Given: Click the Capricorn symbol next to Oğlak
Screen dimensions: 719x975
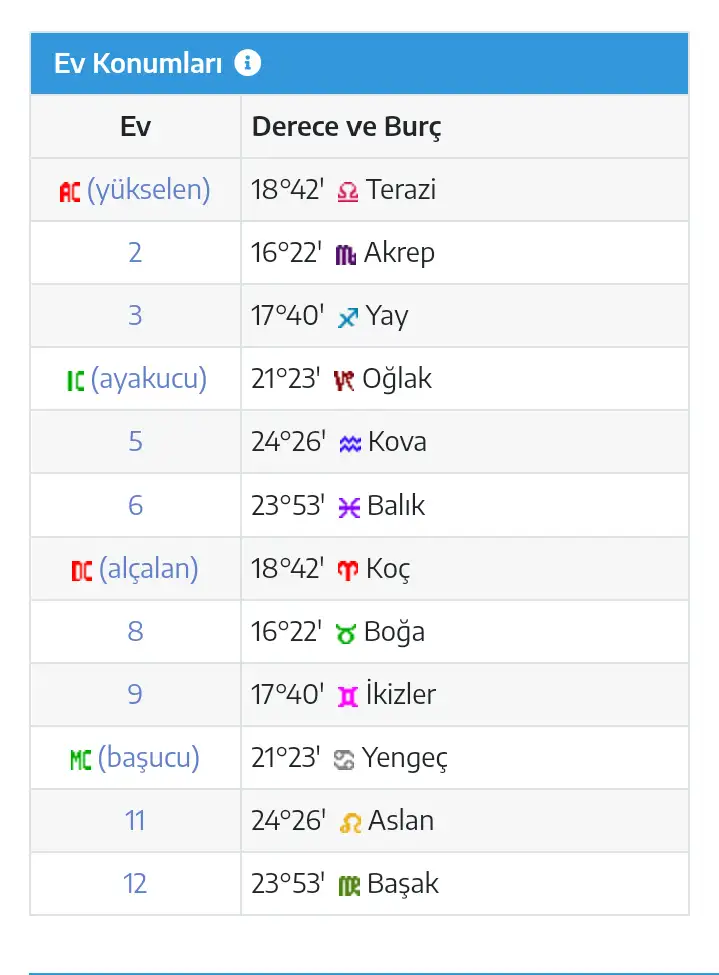Looking at the screenshot, I should [345, 380].
